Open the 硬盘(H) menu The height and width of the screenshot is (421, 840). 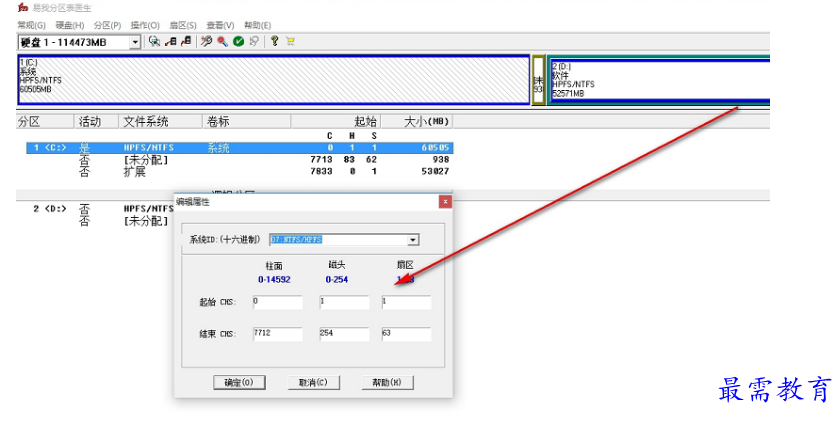[70, 25]
